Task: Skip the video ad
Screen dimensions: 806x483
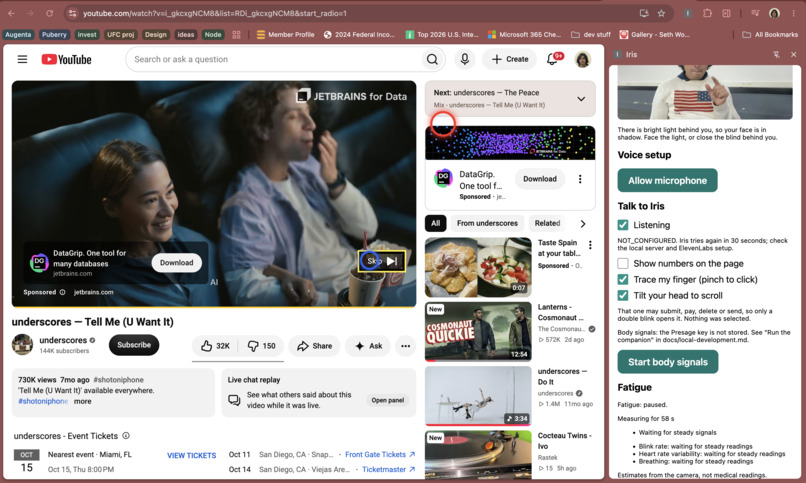Action: [x=382, y=262]
